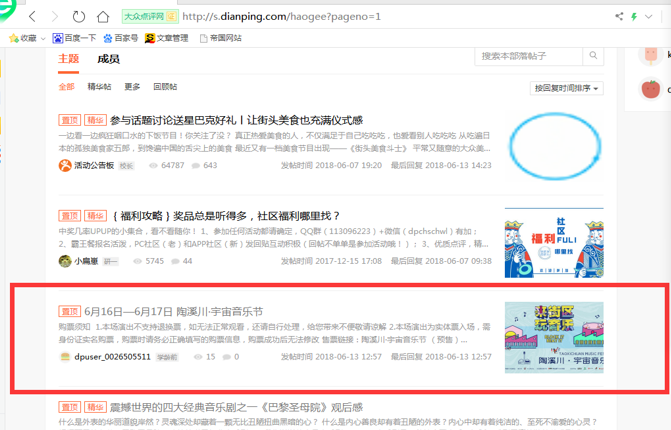671x430 pixels.
Task: Click the view count eye showing 15
Action: [198, 357]
